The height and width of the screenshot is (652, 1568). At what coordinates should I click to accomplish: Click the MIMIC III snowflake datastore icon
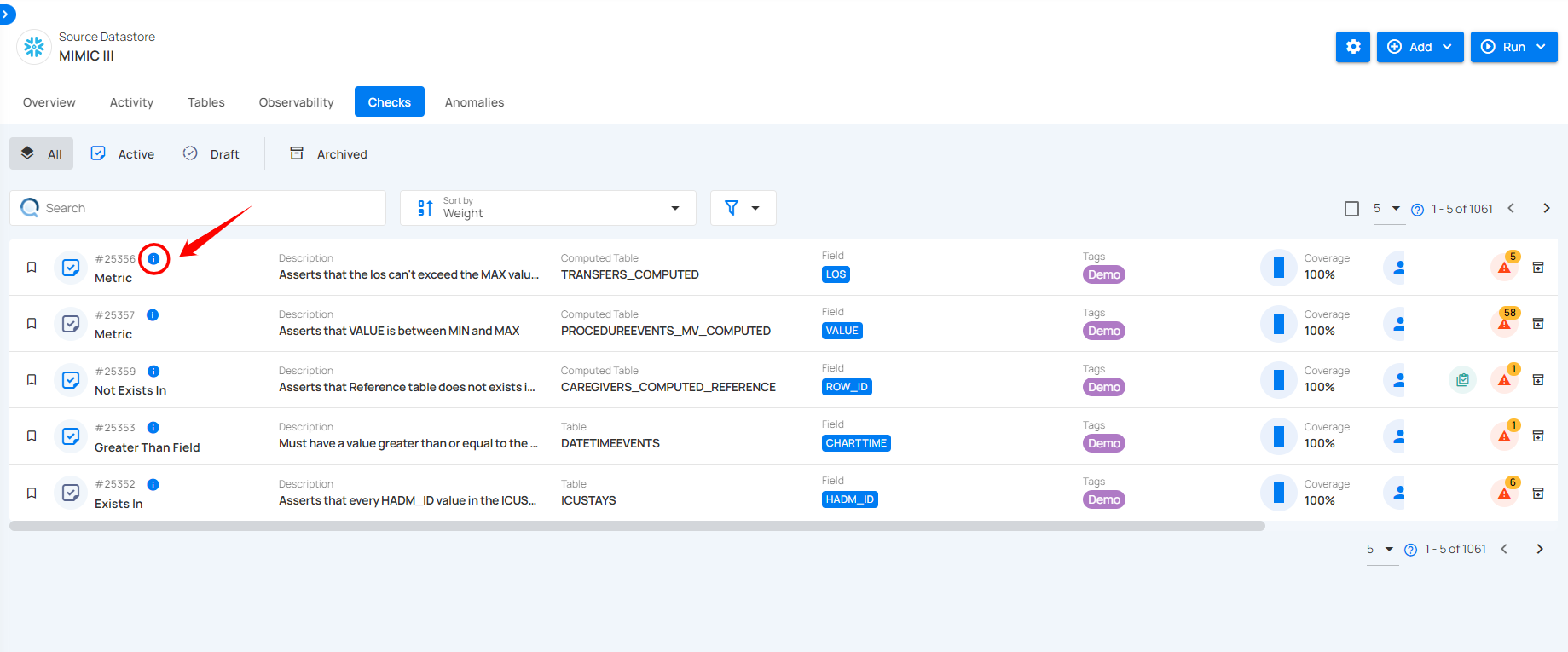tap(34, 47)
